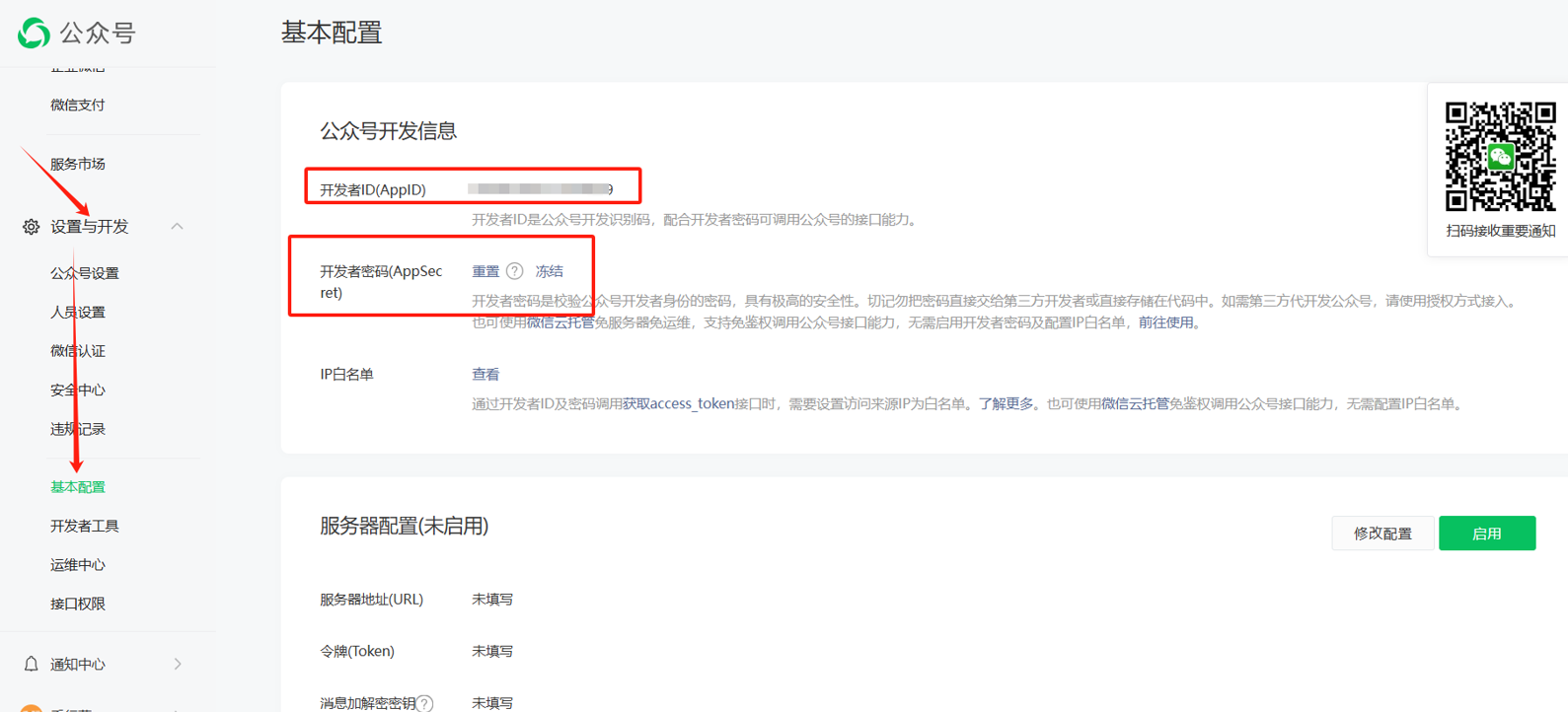Open 微信支付 in the sidebar

[78, 105]
